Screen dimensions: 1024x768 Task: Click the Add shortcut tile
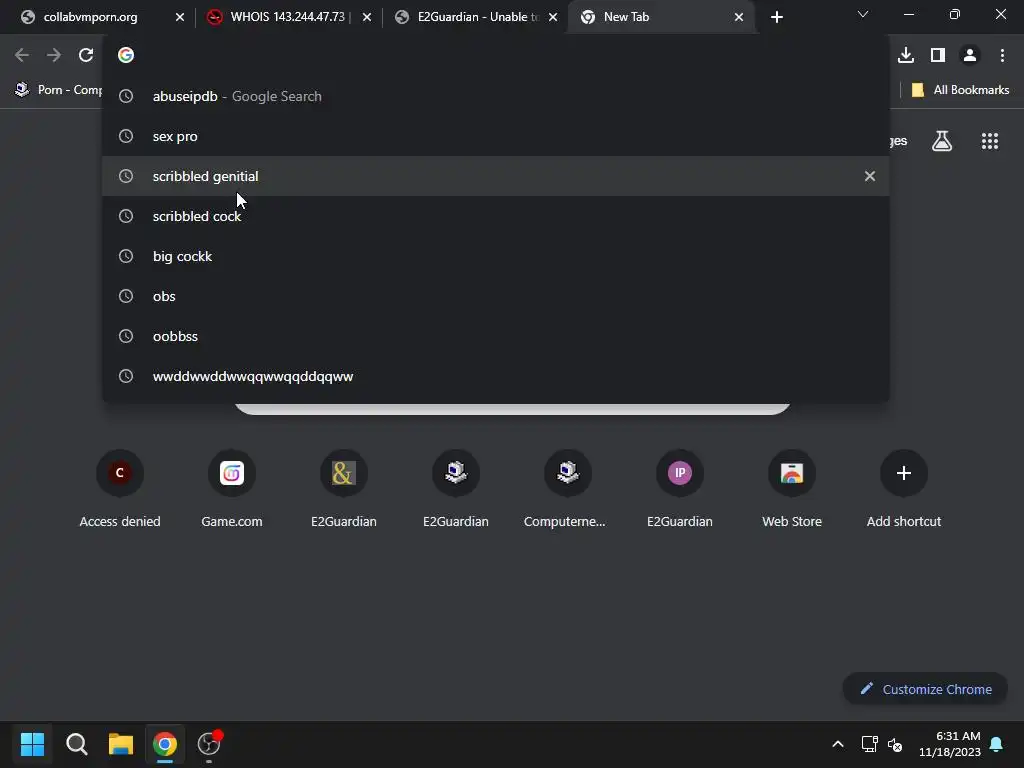pyautogui.click(x=904, y=490)
